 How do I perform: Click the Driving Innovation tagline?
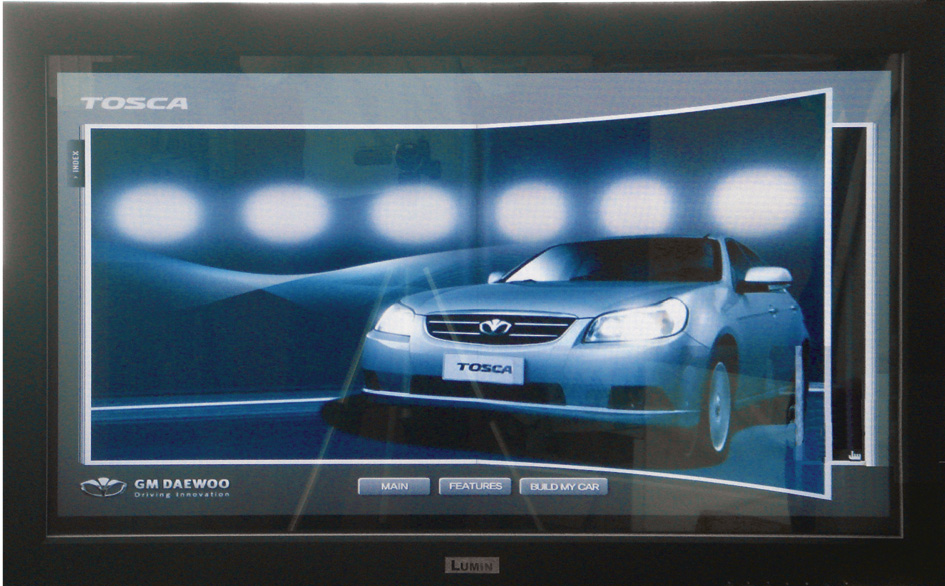click(x=181, y=494)
